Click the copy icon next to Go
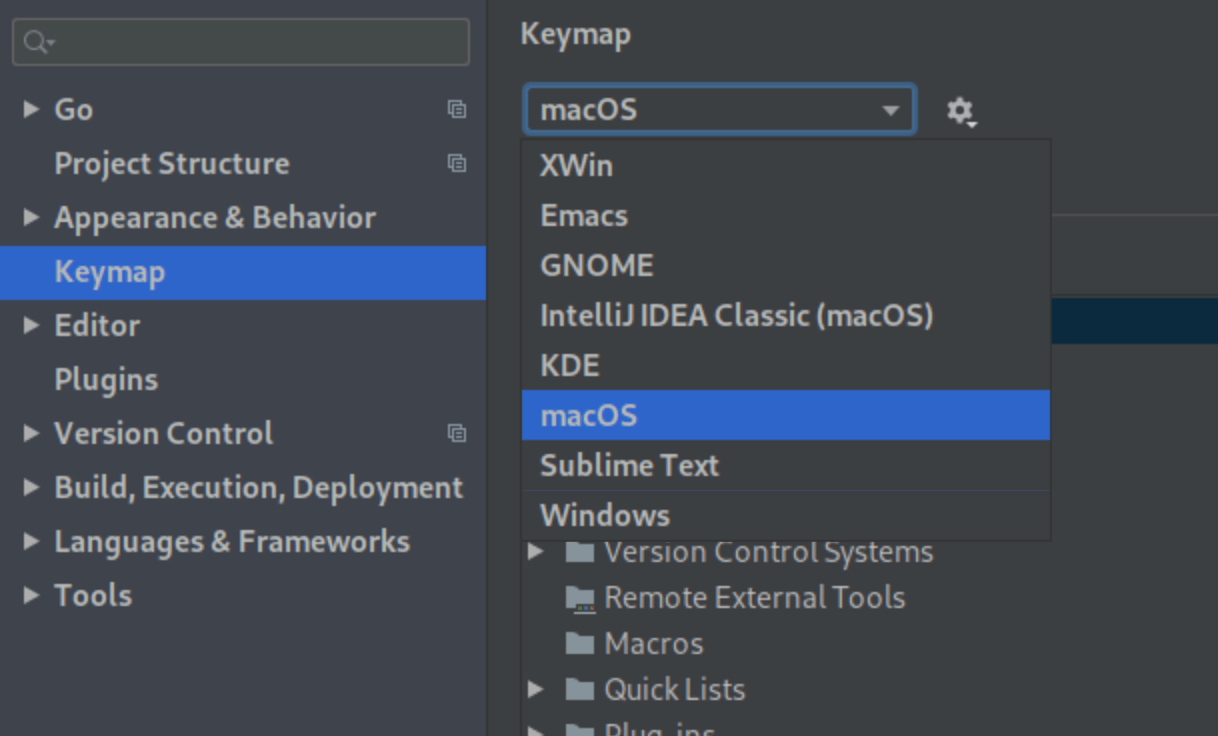Image resolution: width=1218 pixels, height=736 pixels. [x=458, y=110]
